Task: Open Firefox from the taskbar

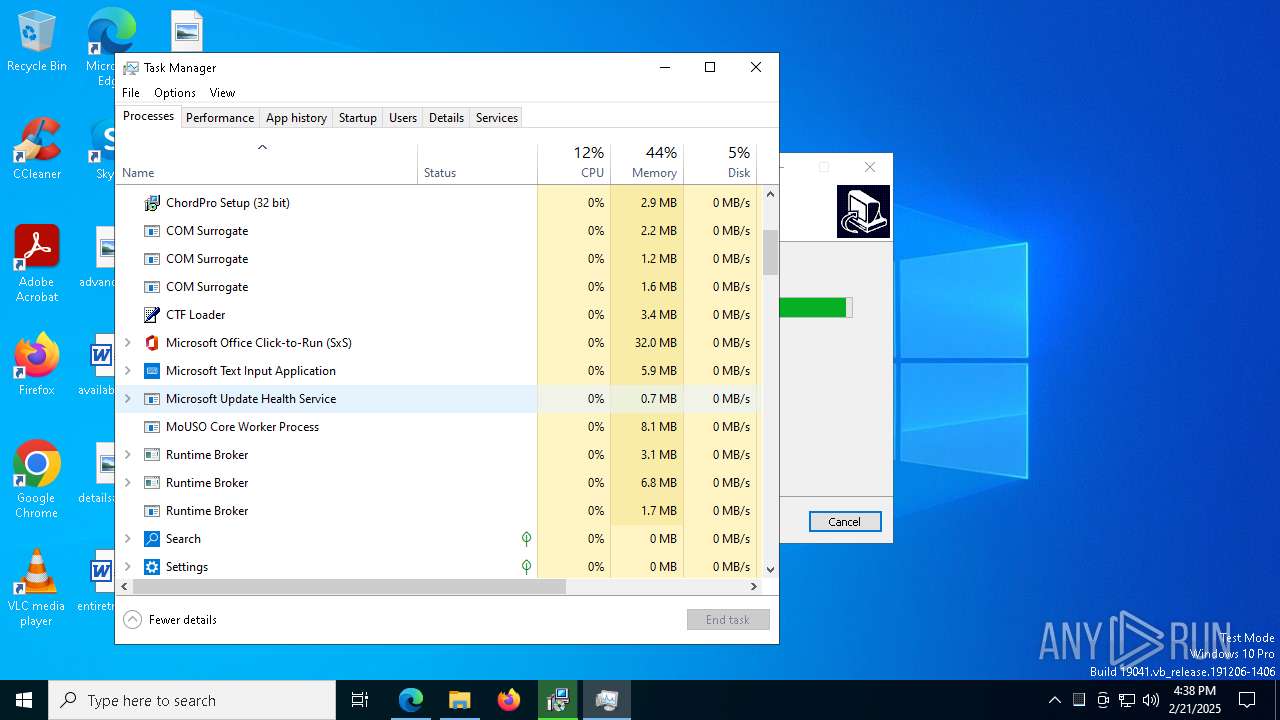Action: 509,700
